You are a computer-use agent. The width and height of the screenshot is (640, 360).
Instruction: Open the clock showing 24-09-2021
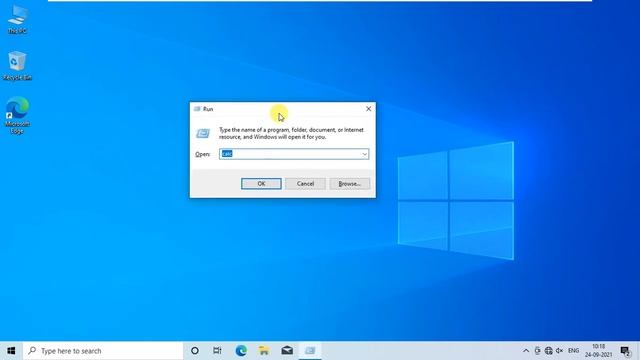pyautogui.click(x=598, y=351)
